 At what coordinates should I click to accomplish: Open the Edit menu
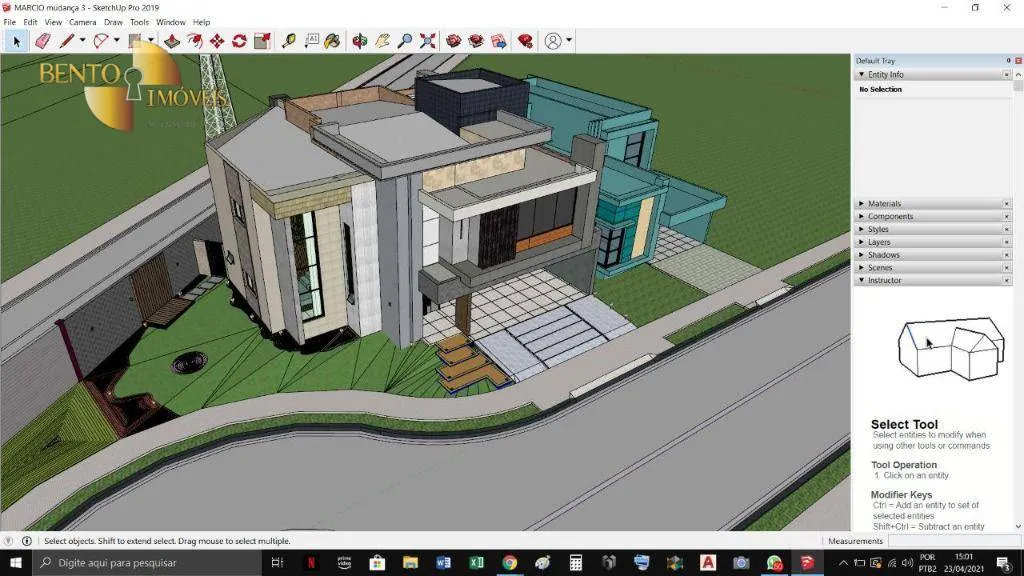[x=31, y=22]
